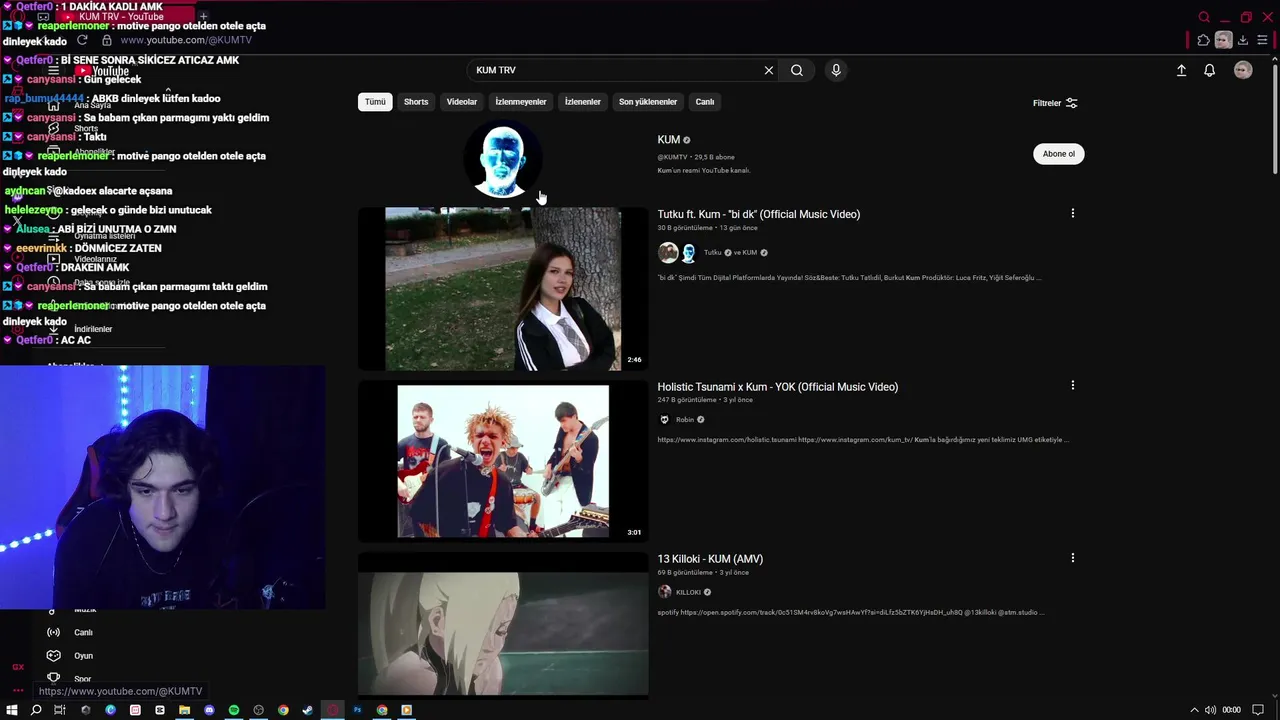
Task: Open Windows taskbar search
Action: point(36,710)
